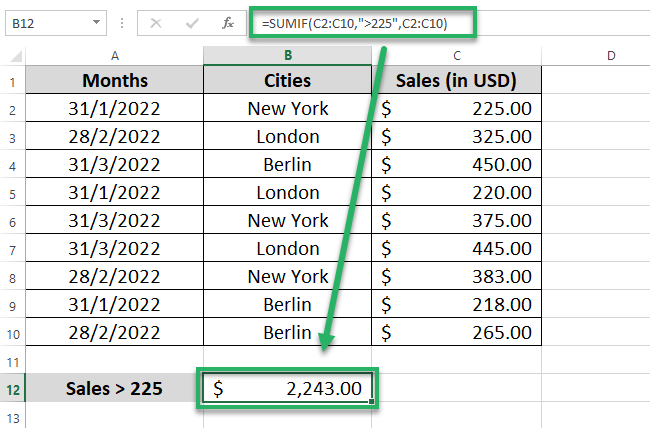Select sales value 220.00
The image size is (650, 428).
click(456, 192)
